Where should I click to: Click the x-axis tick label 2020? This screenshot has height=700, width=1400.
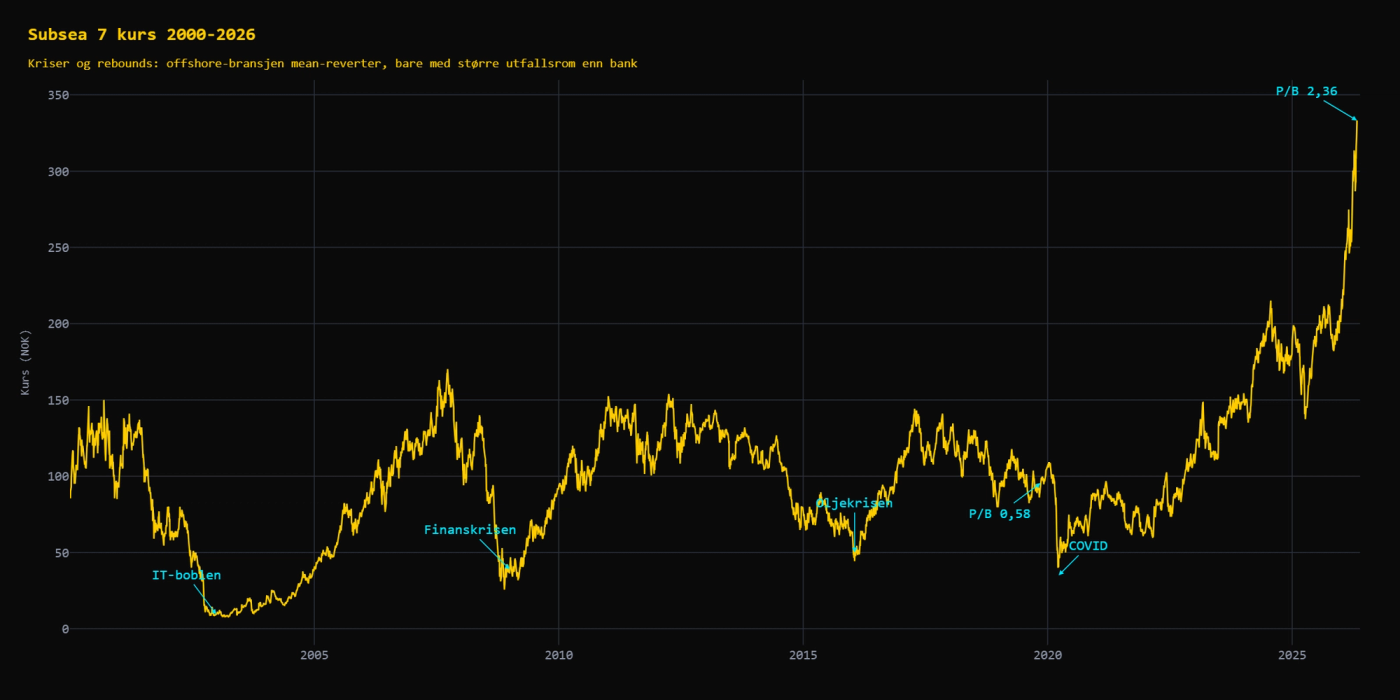1047,655
